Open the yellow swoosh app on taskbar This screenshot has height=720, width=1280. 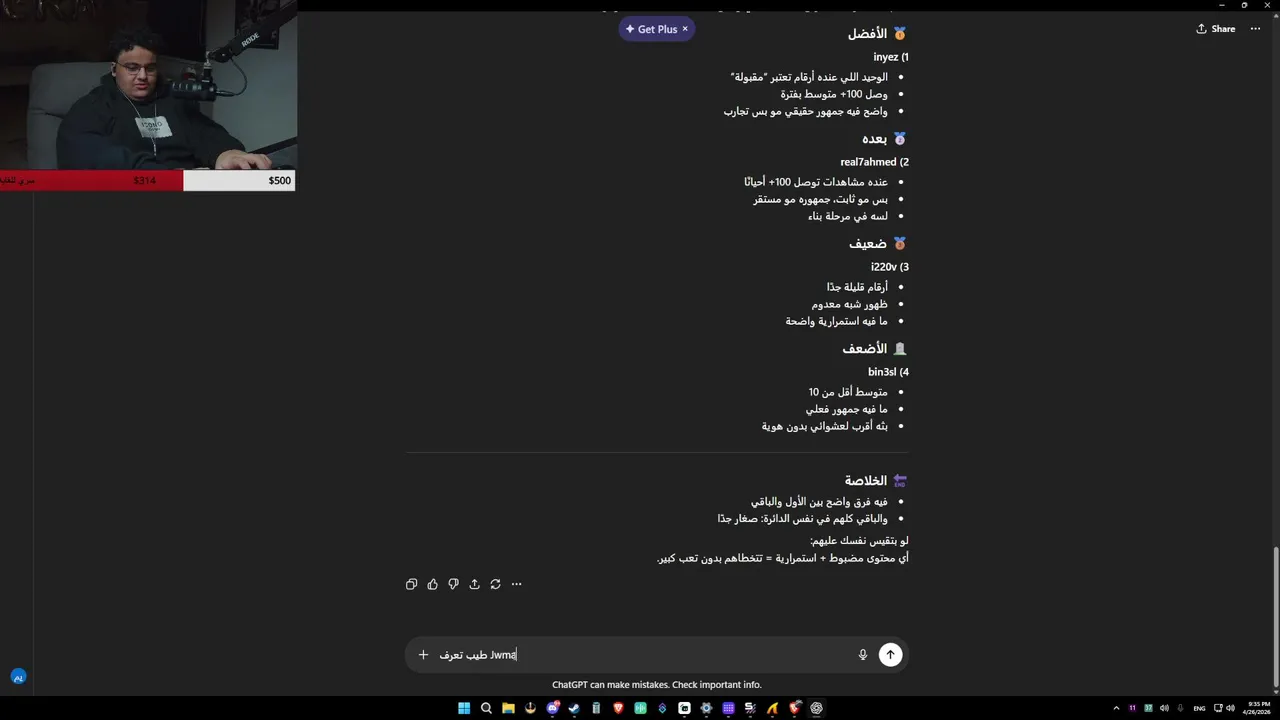(x=772, y=708)
